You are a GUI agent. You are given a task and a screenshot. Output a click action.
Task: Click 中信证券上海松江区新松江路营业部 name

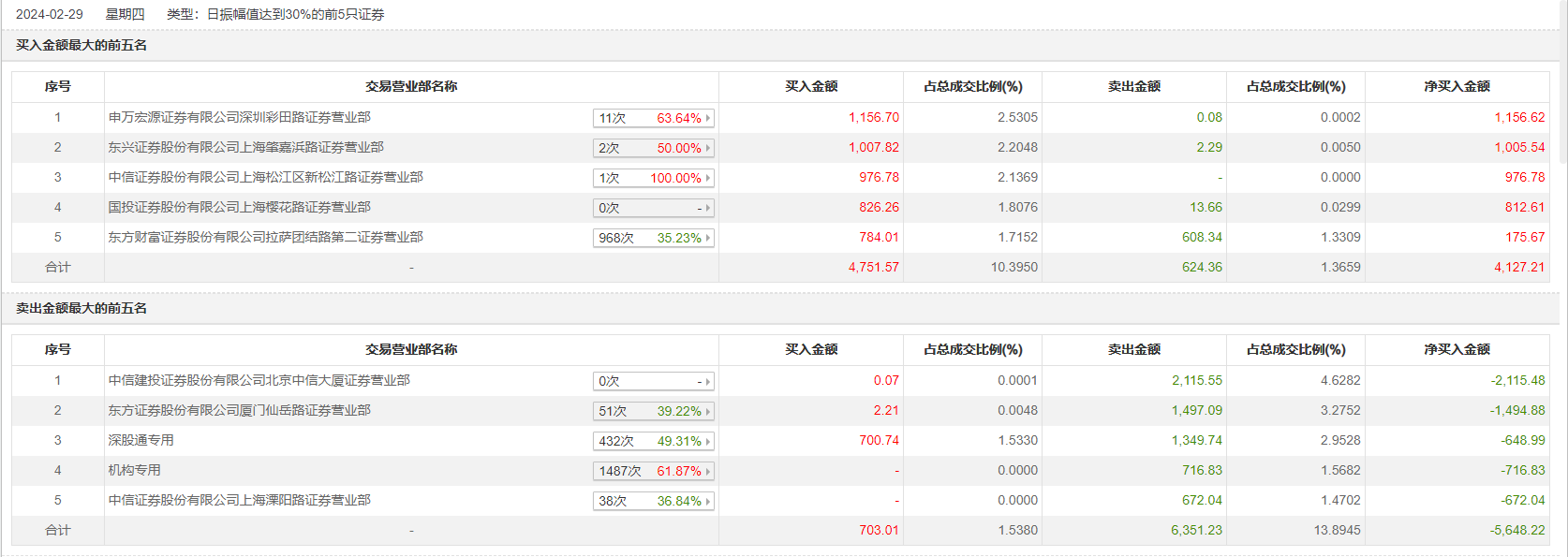(x=265, y=177)
